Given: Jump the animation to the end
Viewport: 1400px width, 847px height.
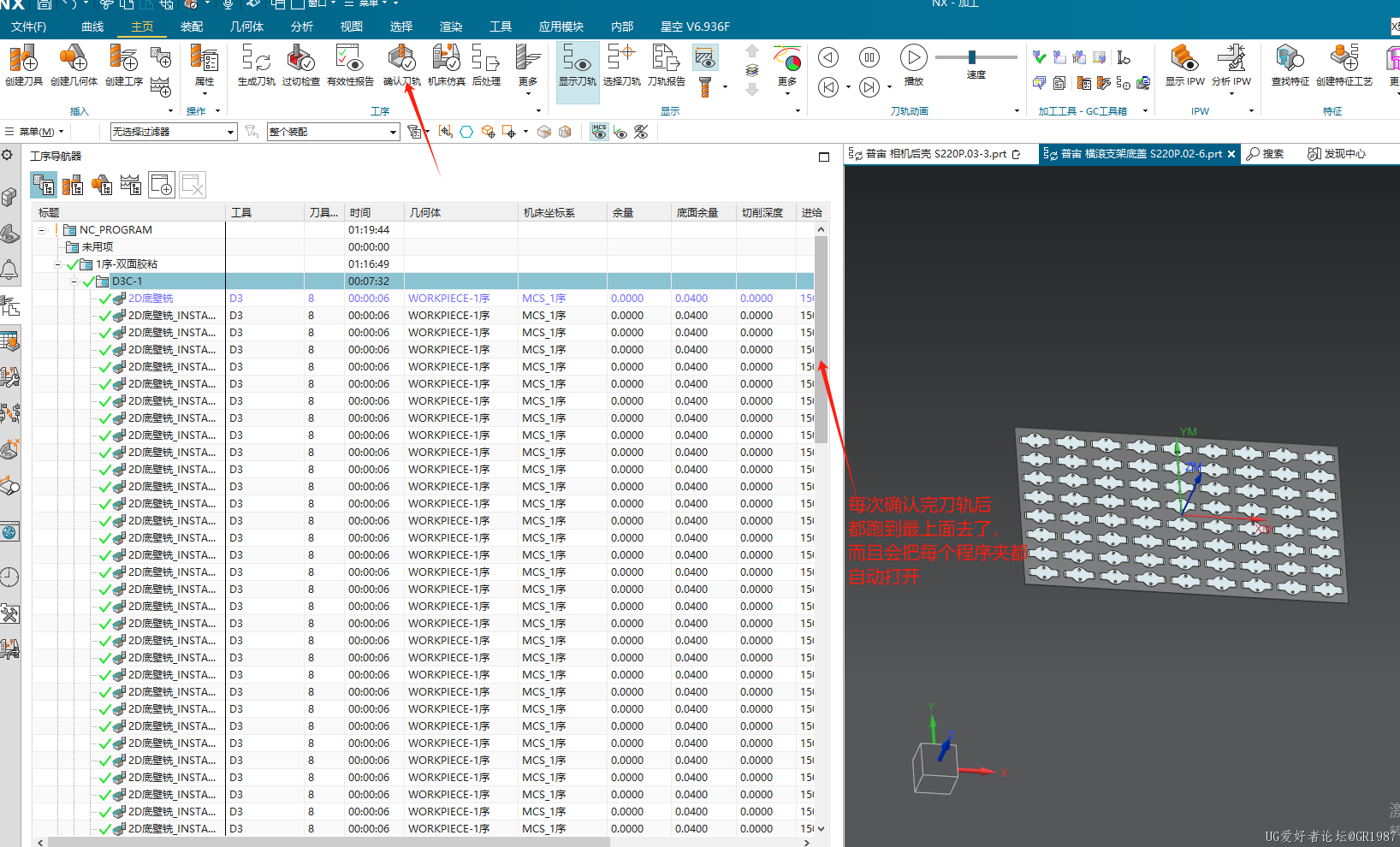Looking at the screenshot, I should [869, 86].
